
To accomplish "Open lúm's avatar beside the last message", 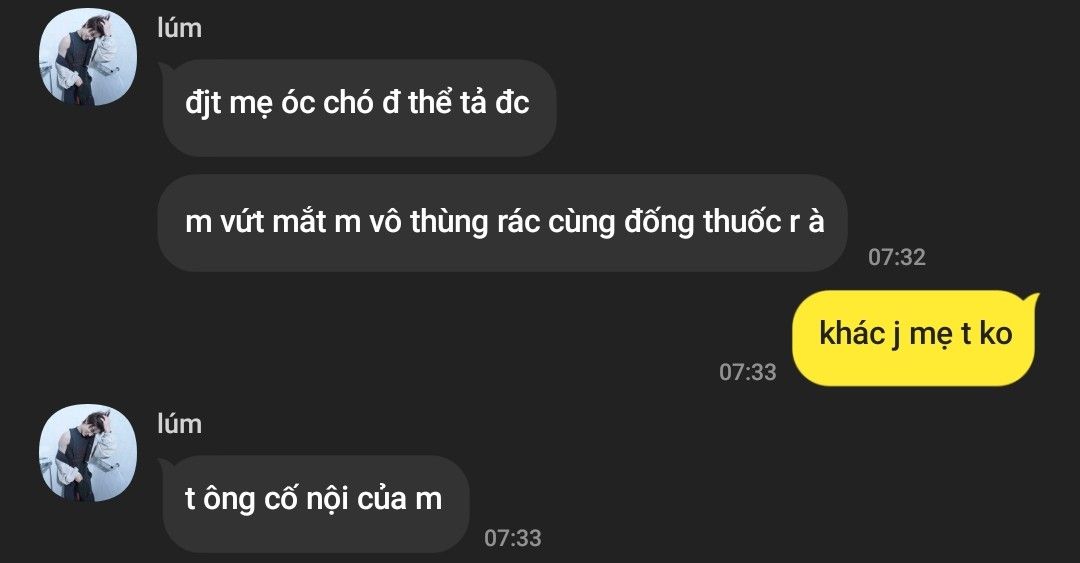I will click(x=87, y=453).
